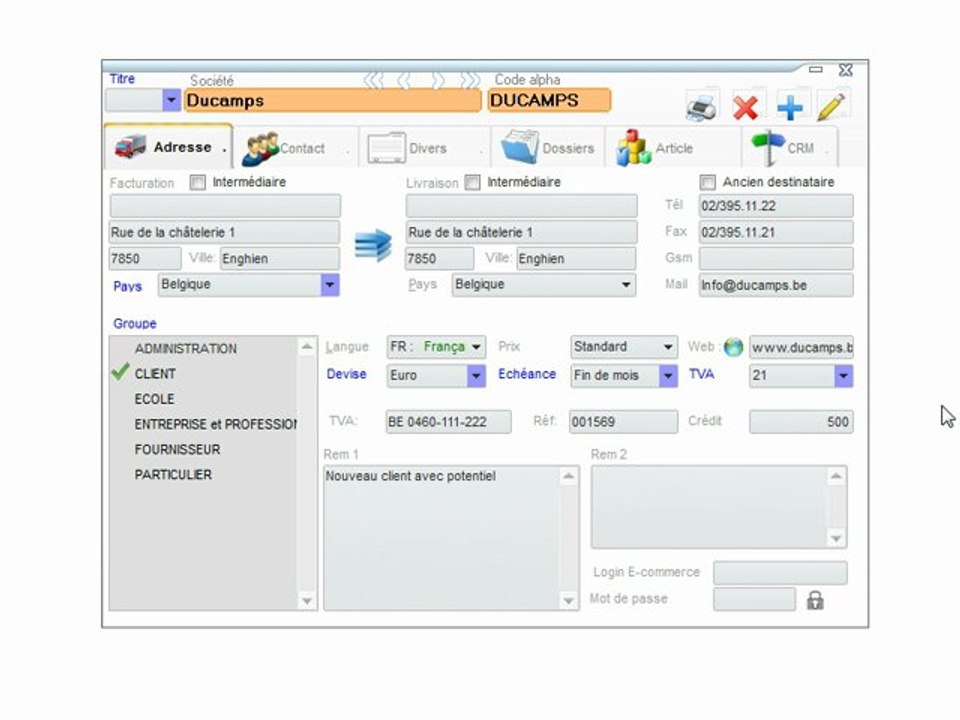Click the Mail field info@ducamps.be
Viewport: 960px width, 720px height.
(776, 285)
